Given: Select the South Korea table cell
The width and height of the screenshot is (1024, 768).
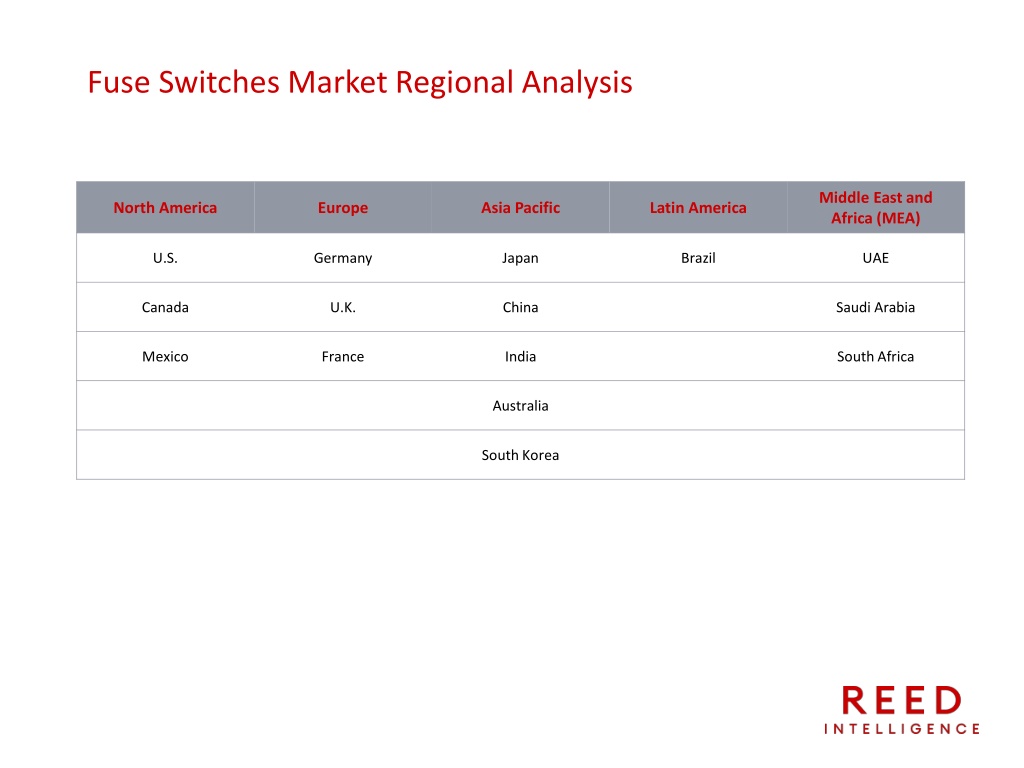Looking at the screenshot, I should [520, 455].
